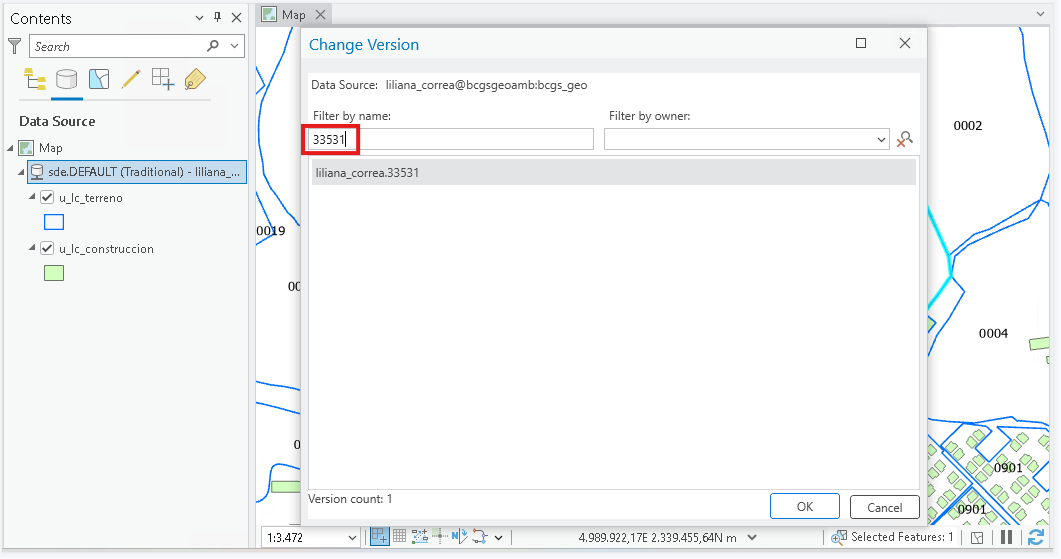Select the List By Data Source cylinder icon
Viewport: 1061px width, 559px height.
66,79
